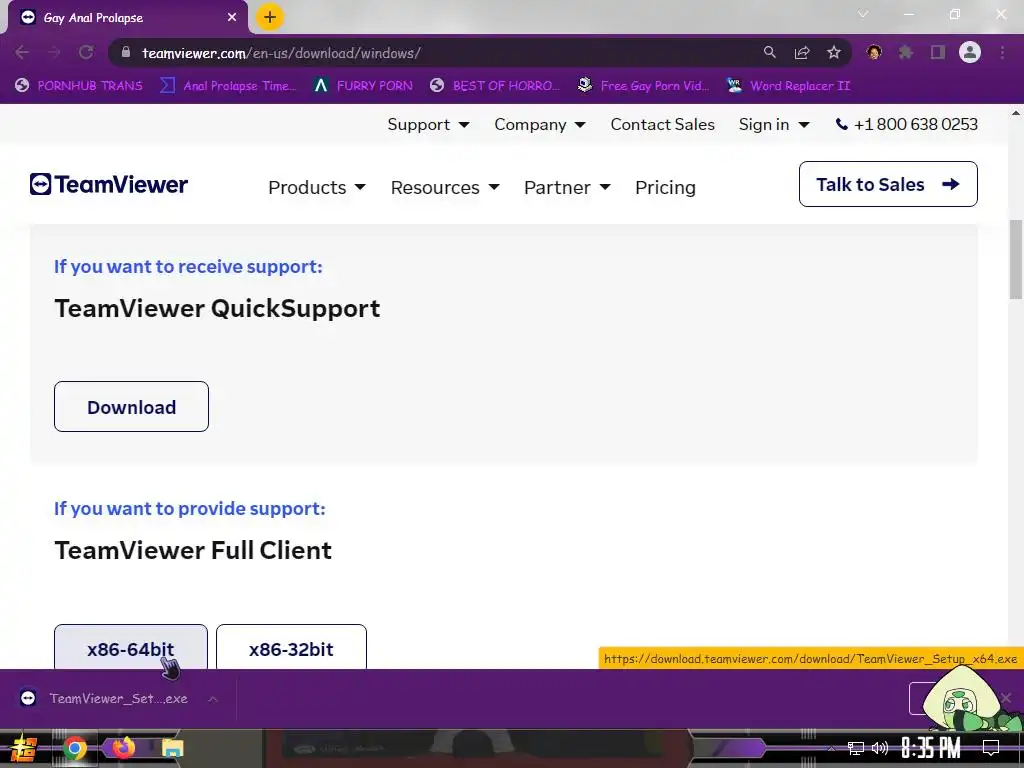Image resolution: width=1024 pixels, height=768 pixels.
Task: Expand the Resources menu
Action: 445,187
